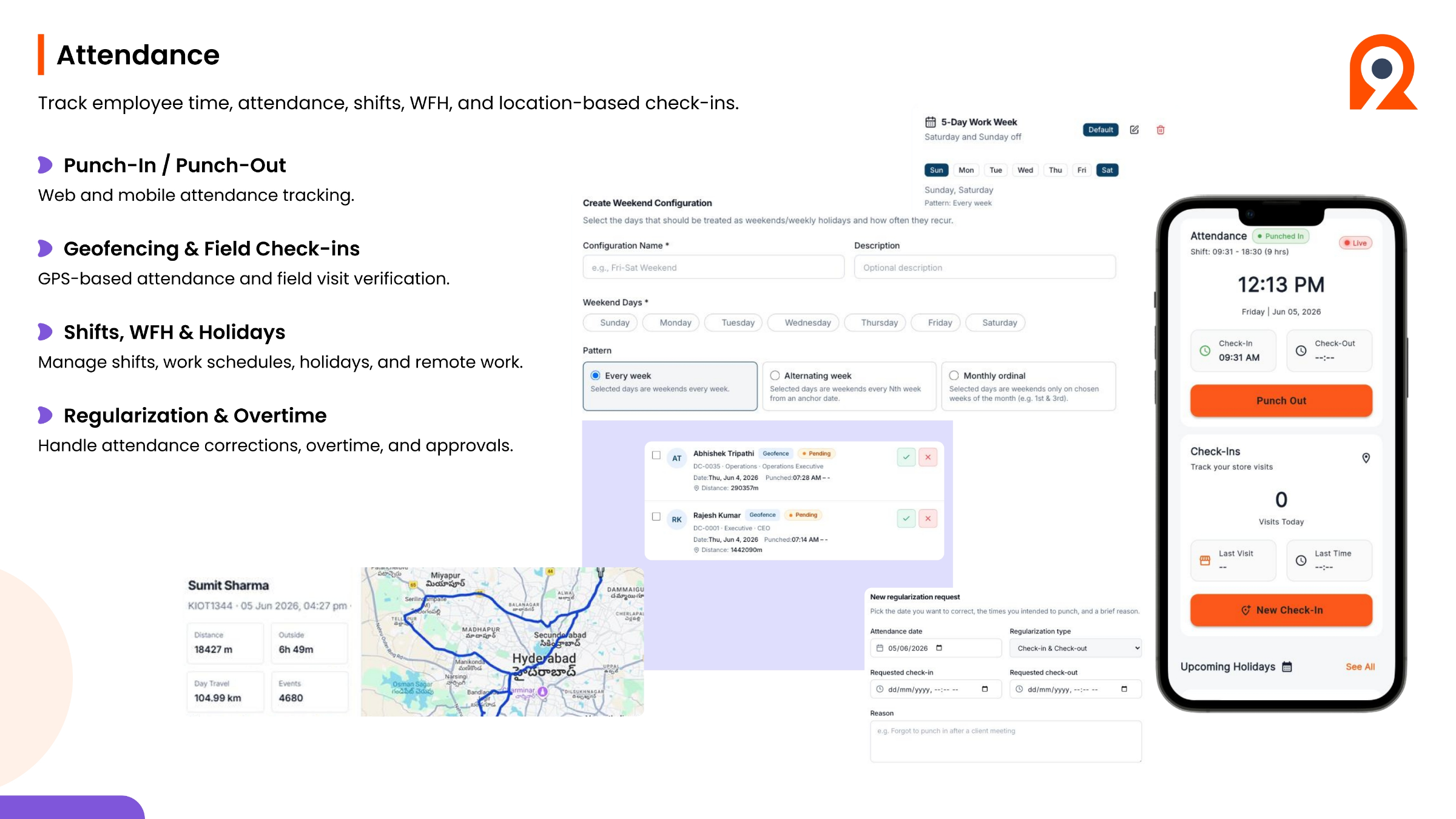Tap the New Check-In button
1456x819 pixels.
pyautogui.click(x=1281, y=610)
